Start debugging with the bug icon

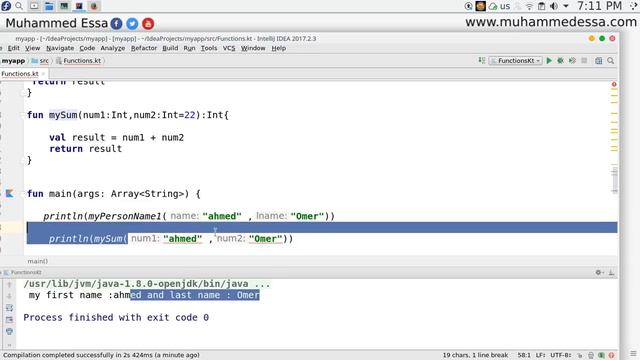[x=560, y=60]
